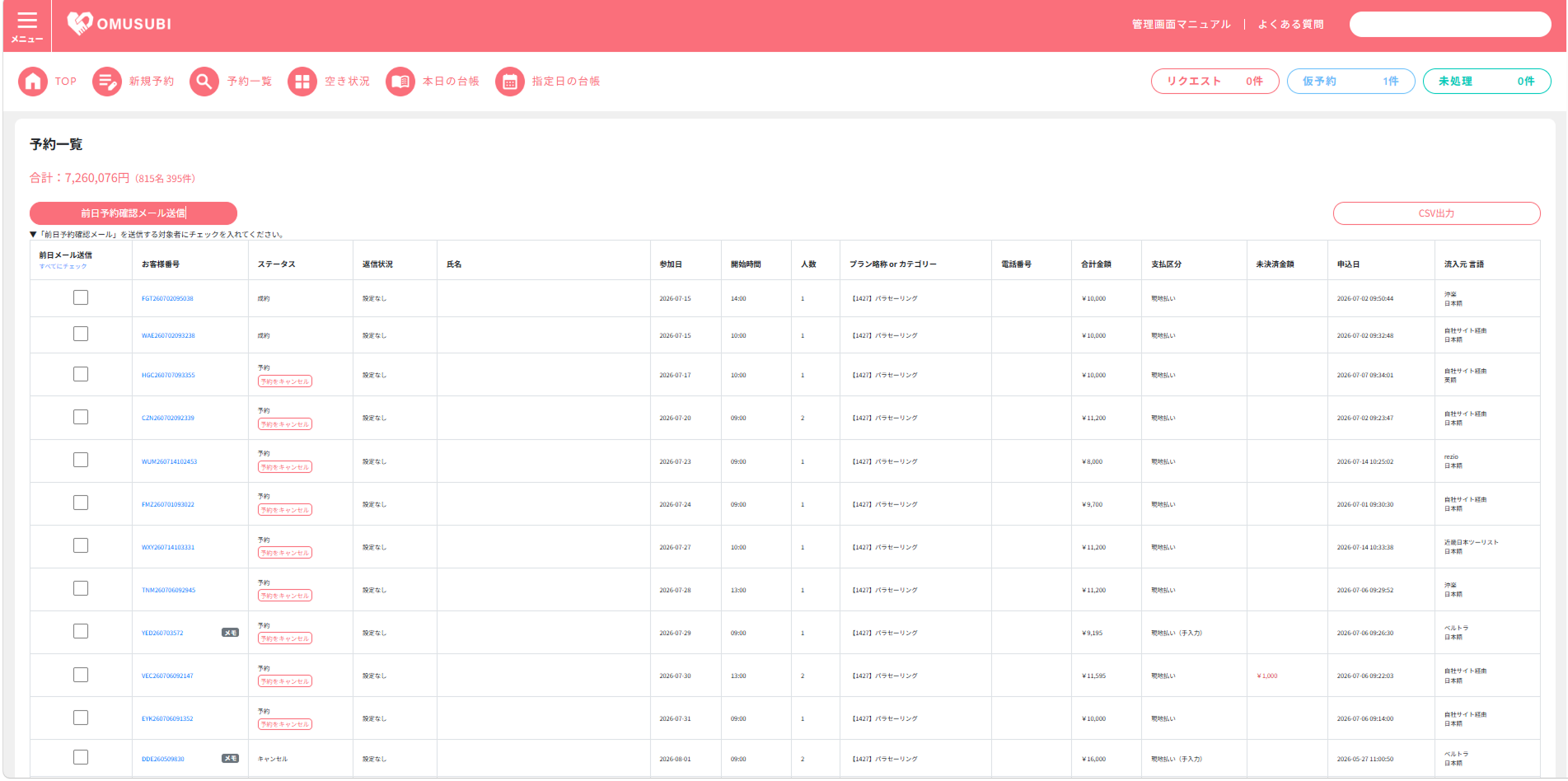Open reservation DDE260509830
Viewport: 1568px width, 781px height.
click(163, 760)
